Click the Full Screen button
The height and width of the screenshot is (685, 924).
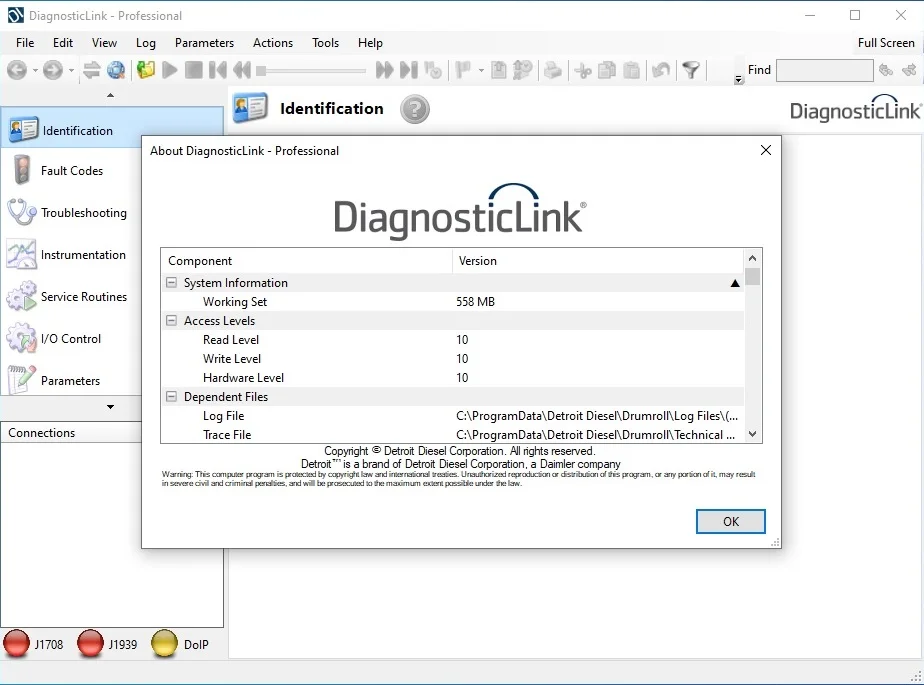click(x=886, y=42)
